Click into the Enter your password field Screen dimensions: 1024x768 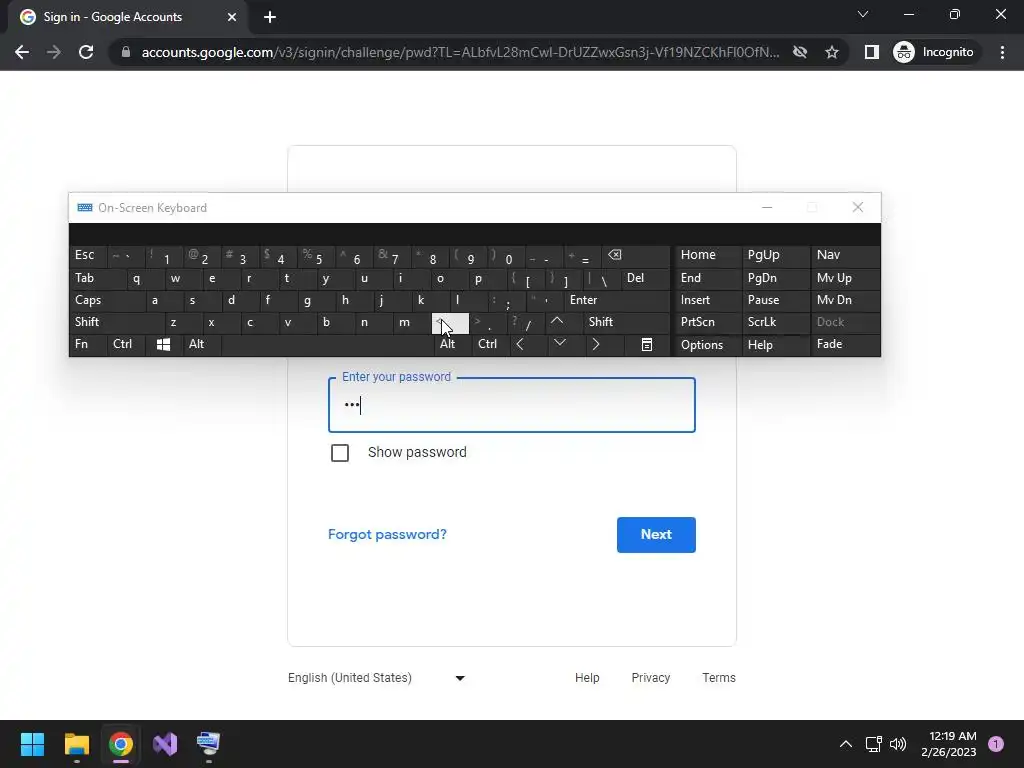[511, 405]
